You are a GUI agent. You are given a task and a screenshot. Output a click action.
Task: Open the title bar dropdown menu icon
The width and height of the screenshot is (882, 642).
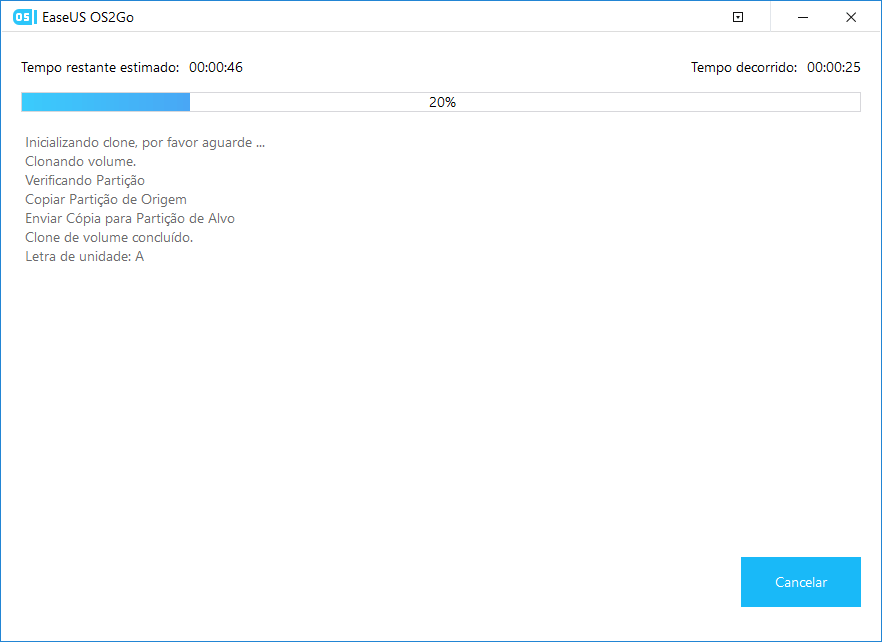(x=738, y=17)
